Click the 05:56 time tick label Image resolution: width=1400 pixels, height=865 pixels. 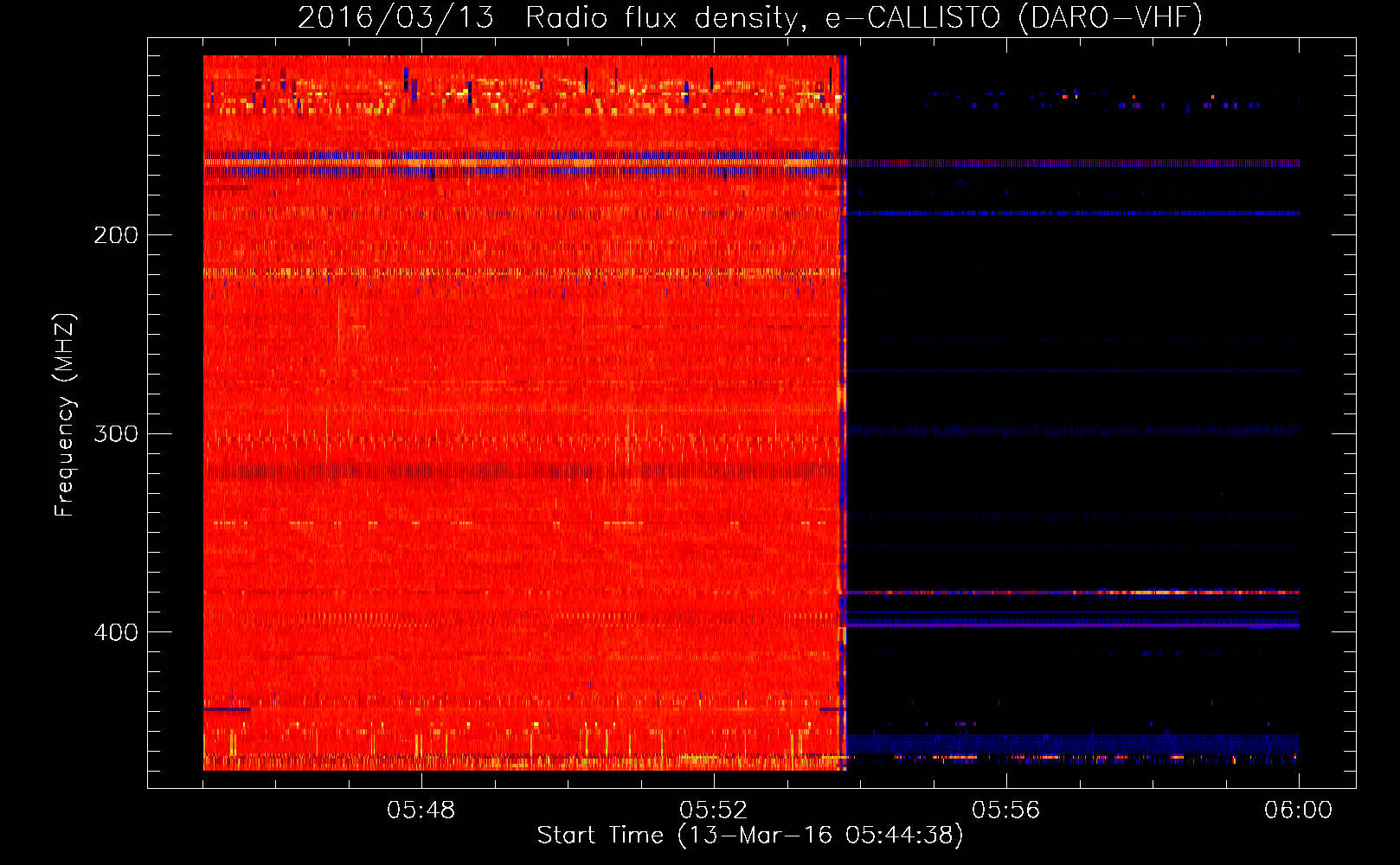click(x=1006, y=811)
